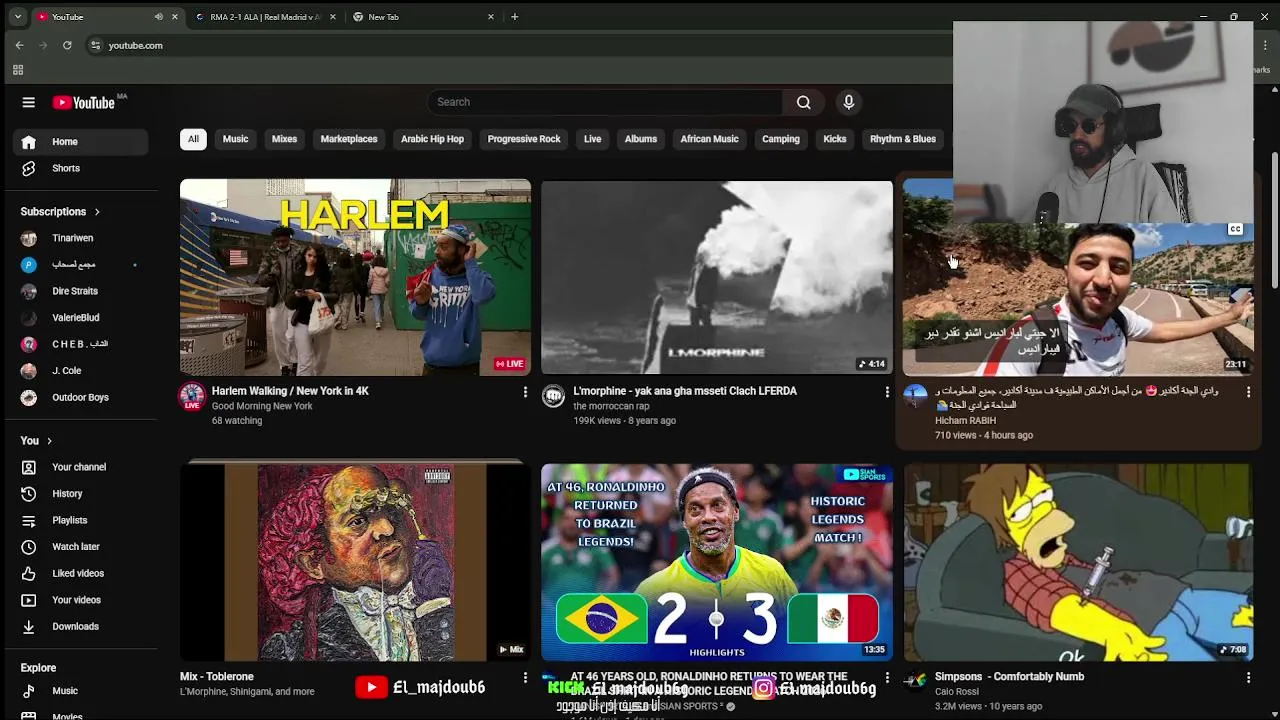Select the Arabic Hip Hop chip
Screen dimensions: 1280x720
click(x=432, y=139)
